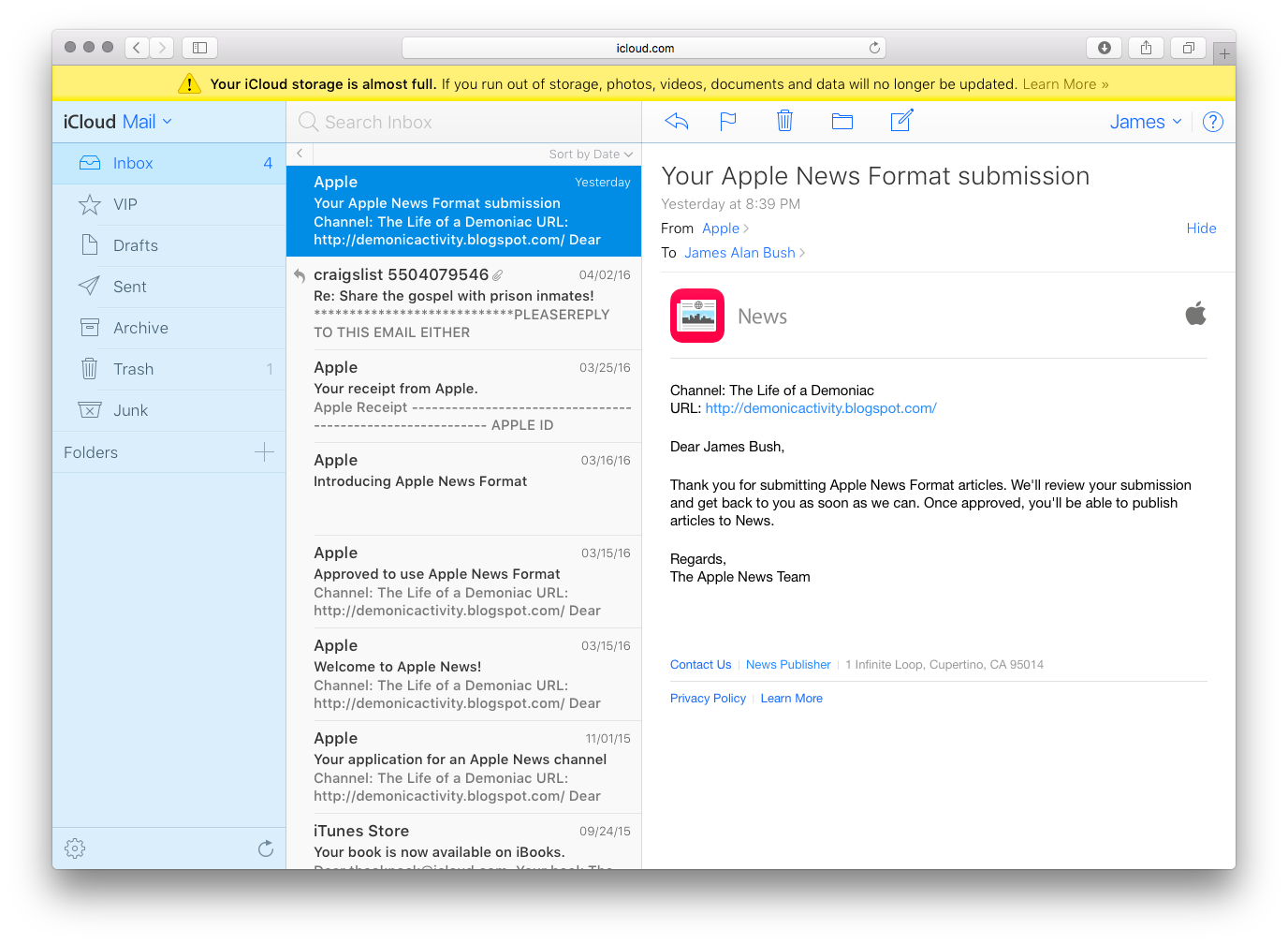
Task: Expand sender Apple contact chevron
Action: 746,229
